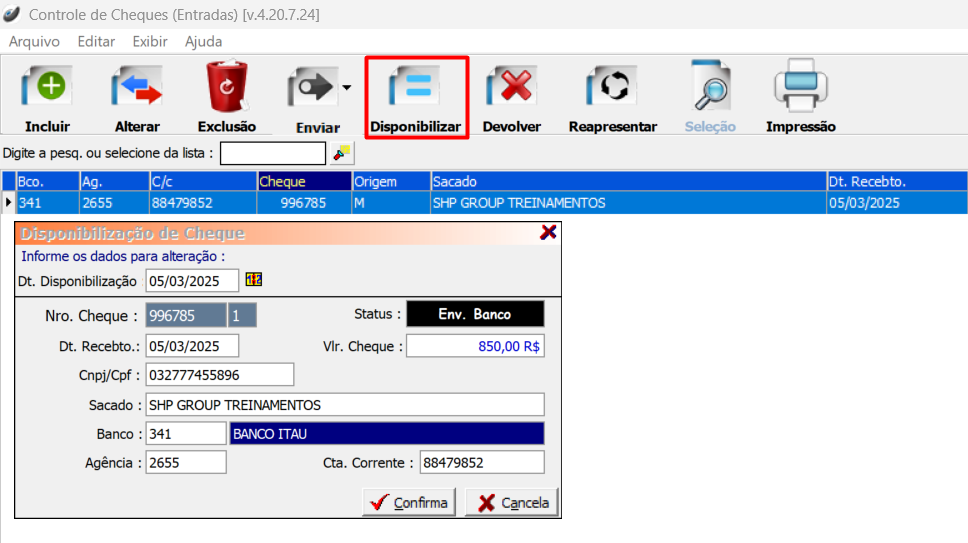Click the Disponibilizar toolbar icon

point(415,88)
